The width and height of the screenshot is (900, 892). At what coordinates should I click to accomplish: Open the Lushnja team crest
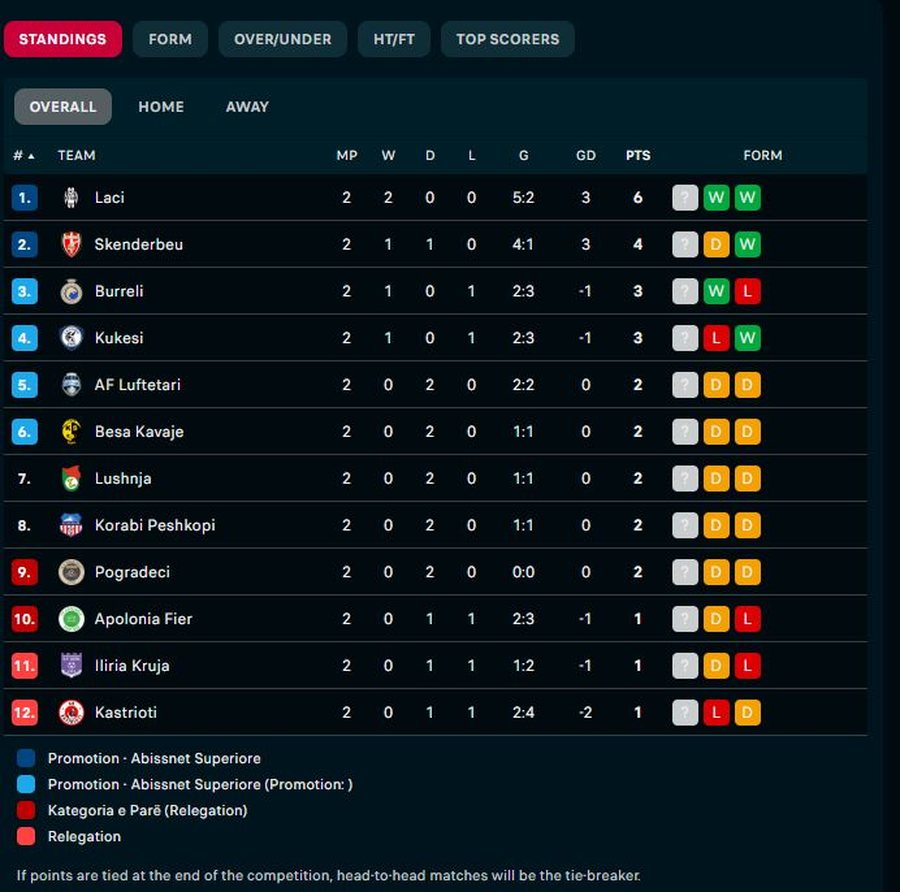(71, 479)
